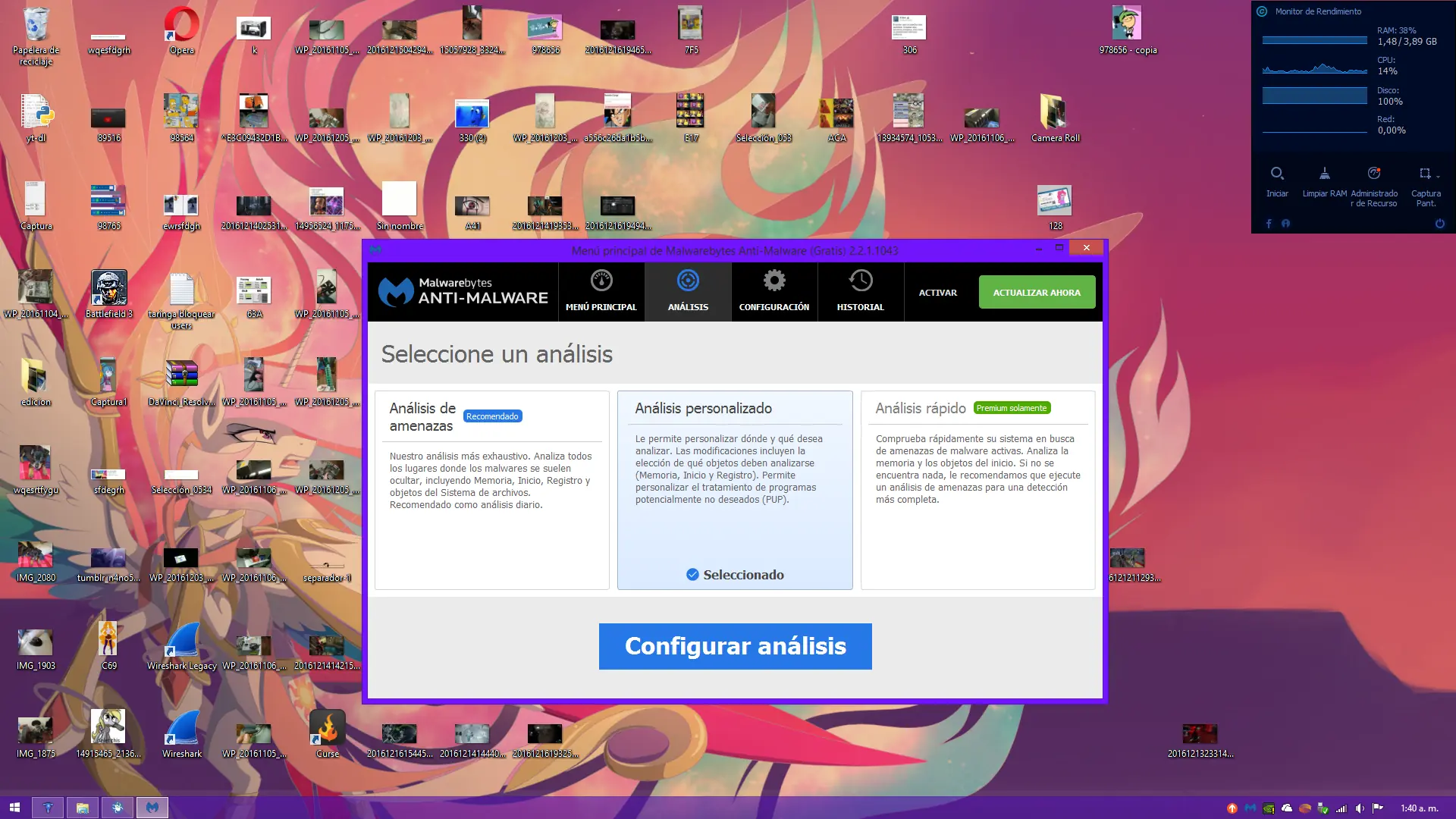The image size is (1456, 819).
Task: Click the Action Center flag tray icon
Action: pos(1378,808)
